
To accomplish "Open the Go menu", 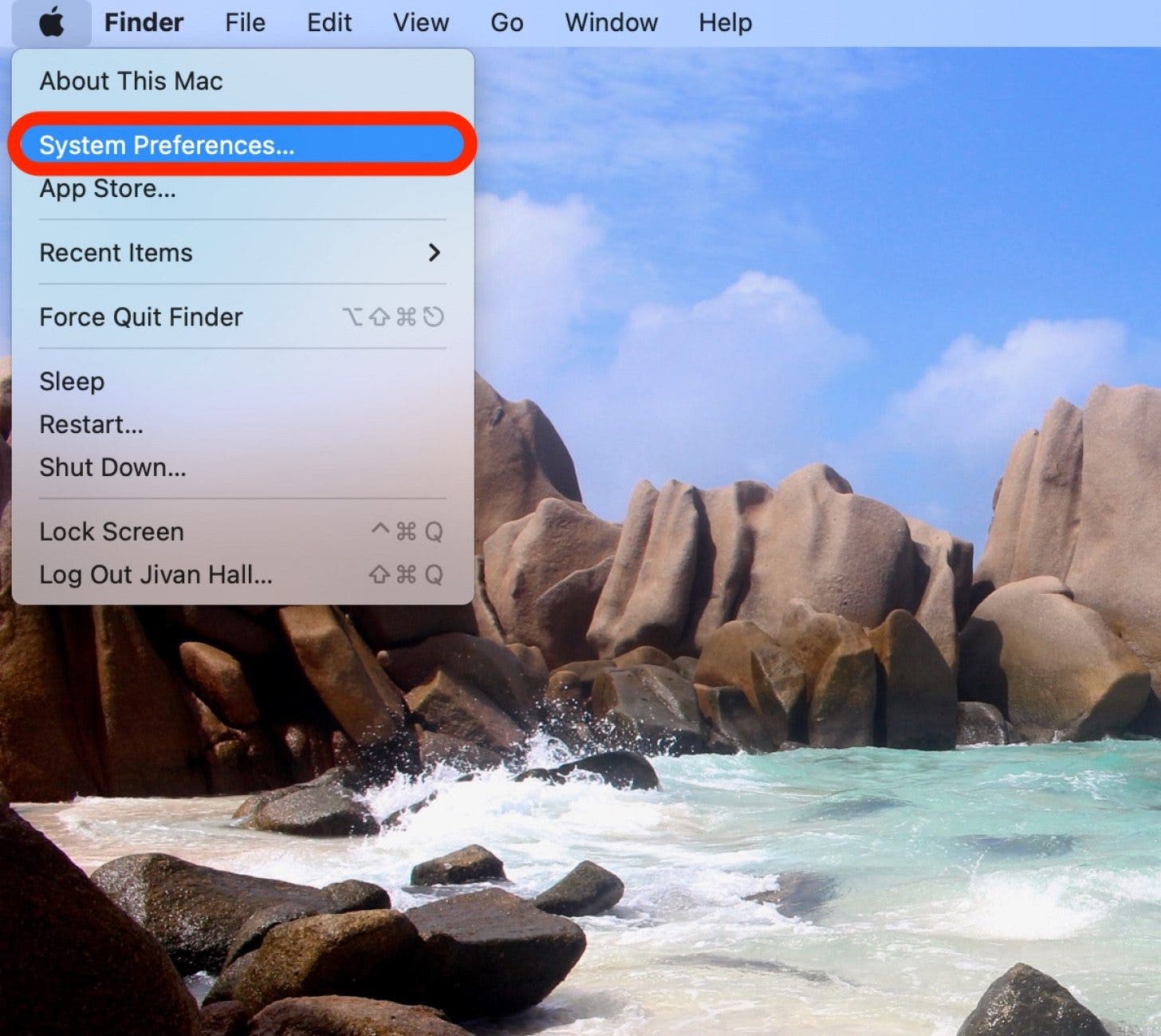I will tap(506, 22).
